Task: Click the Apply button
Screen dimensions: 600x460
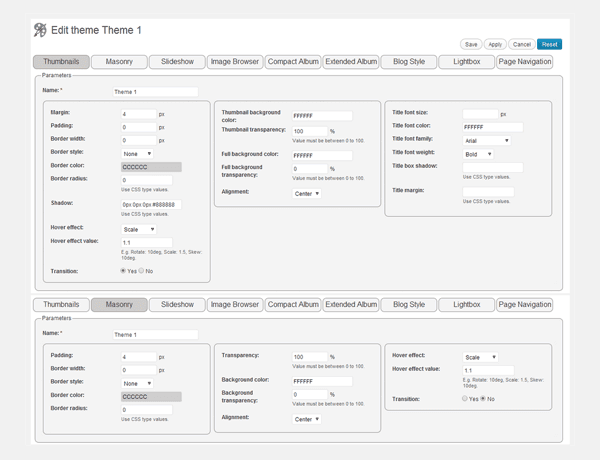Action: coord(495,44)
